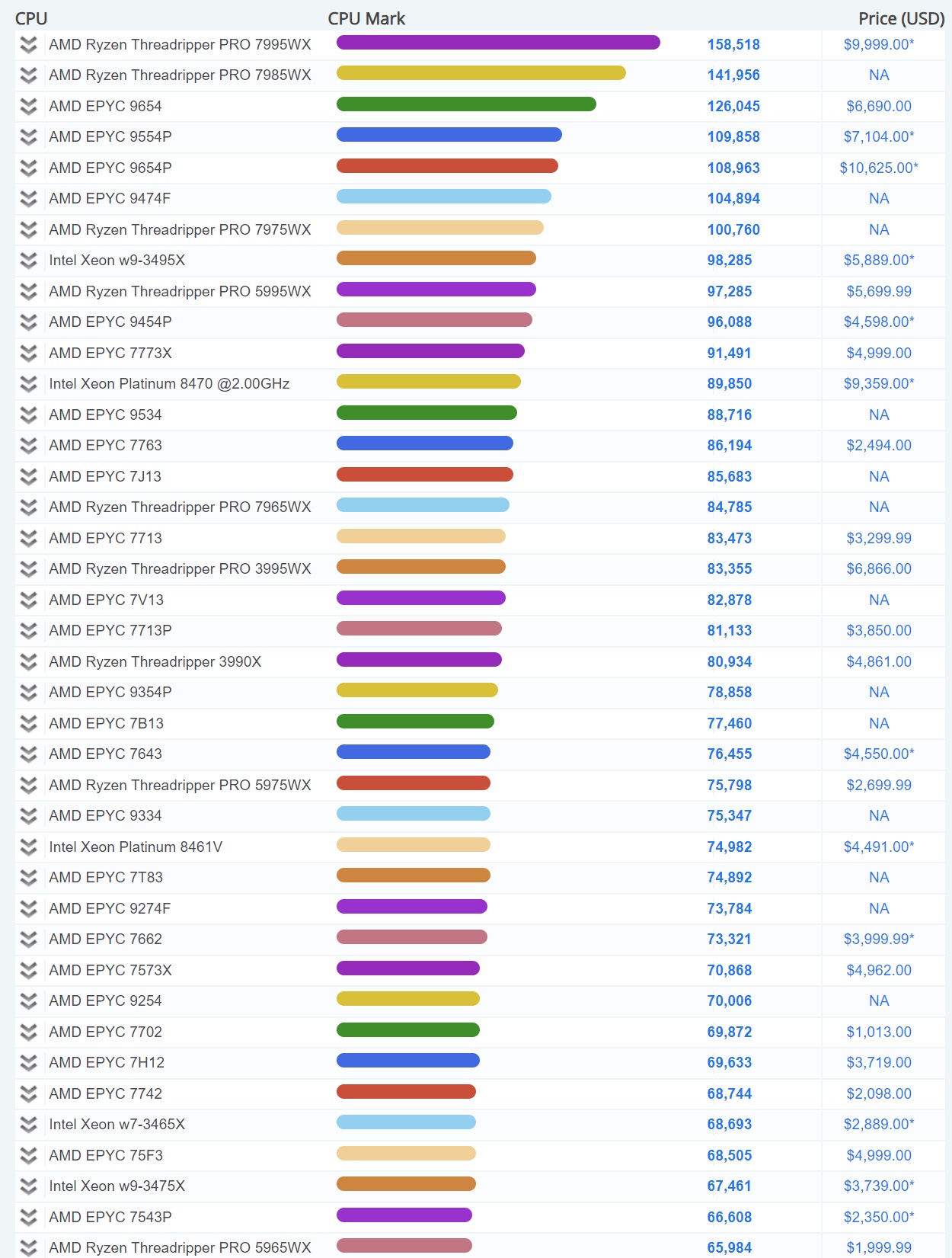Click double-chevron icon next to AMD EPYC 7763
Image resolution: width=952 pixels, height=1258 pixels.
(28, 446)
